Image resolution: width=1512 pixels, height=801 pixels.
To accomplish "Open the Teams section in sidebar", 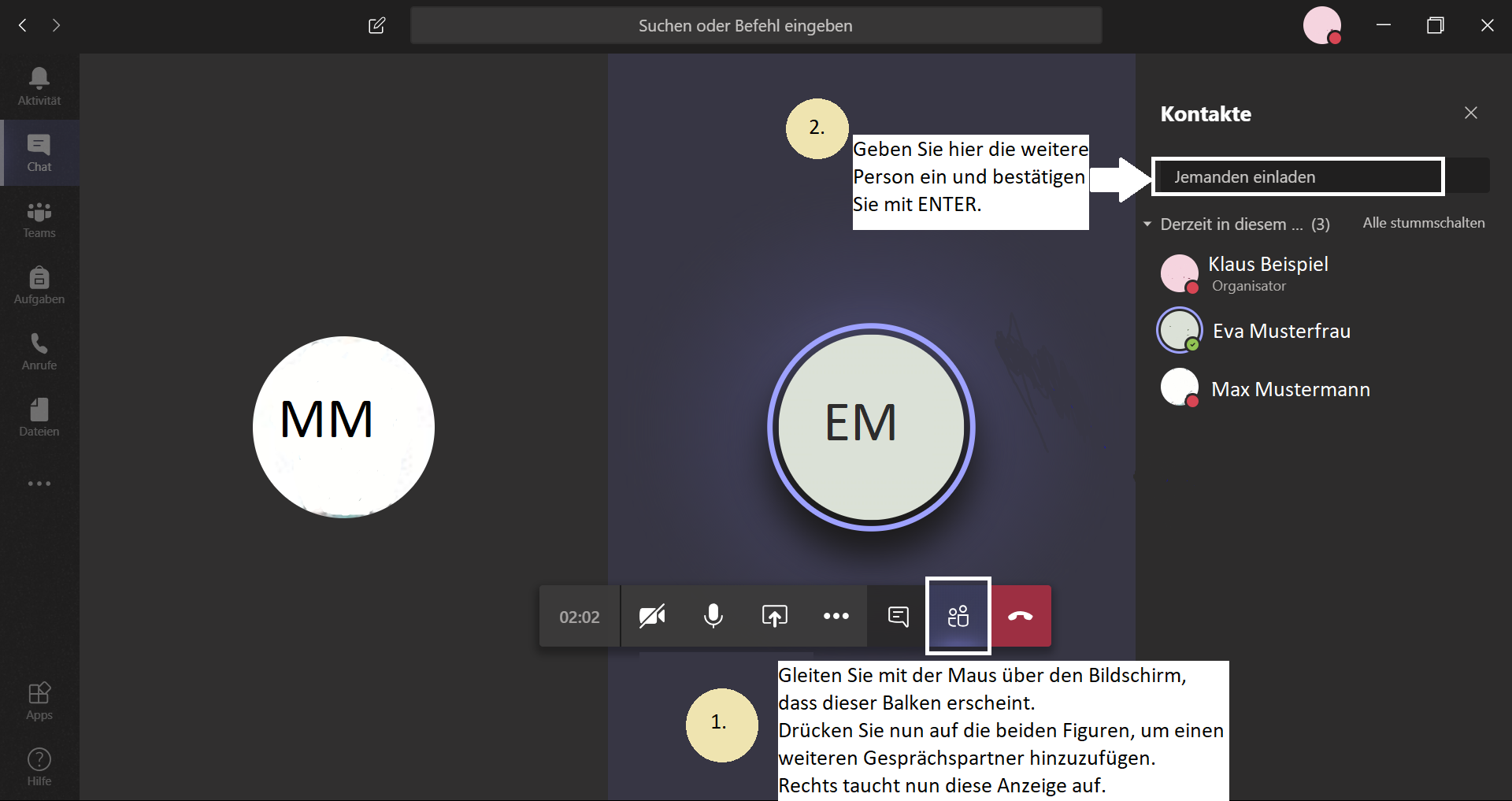I will [x=39, y=220].
